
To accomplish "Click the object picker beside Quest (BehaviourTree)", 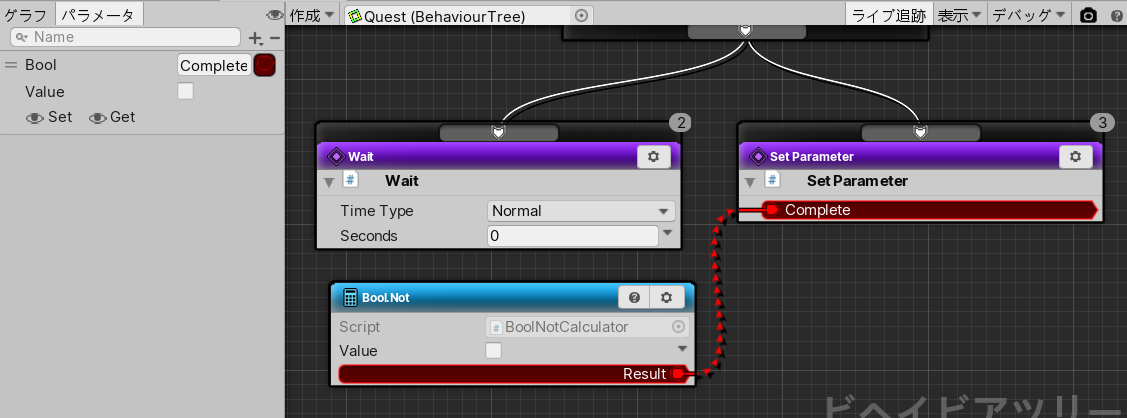I will (x=582, y=16).
